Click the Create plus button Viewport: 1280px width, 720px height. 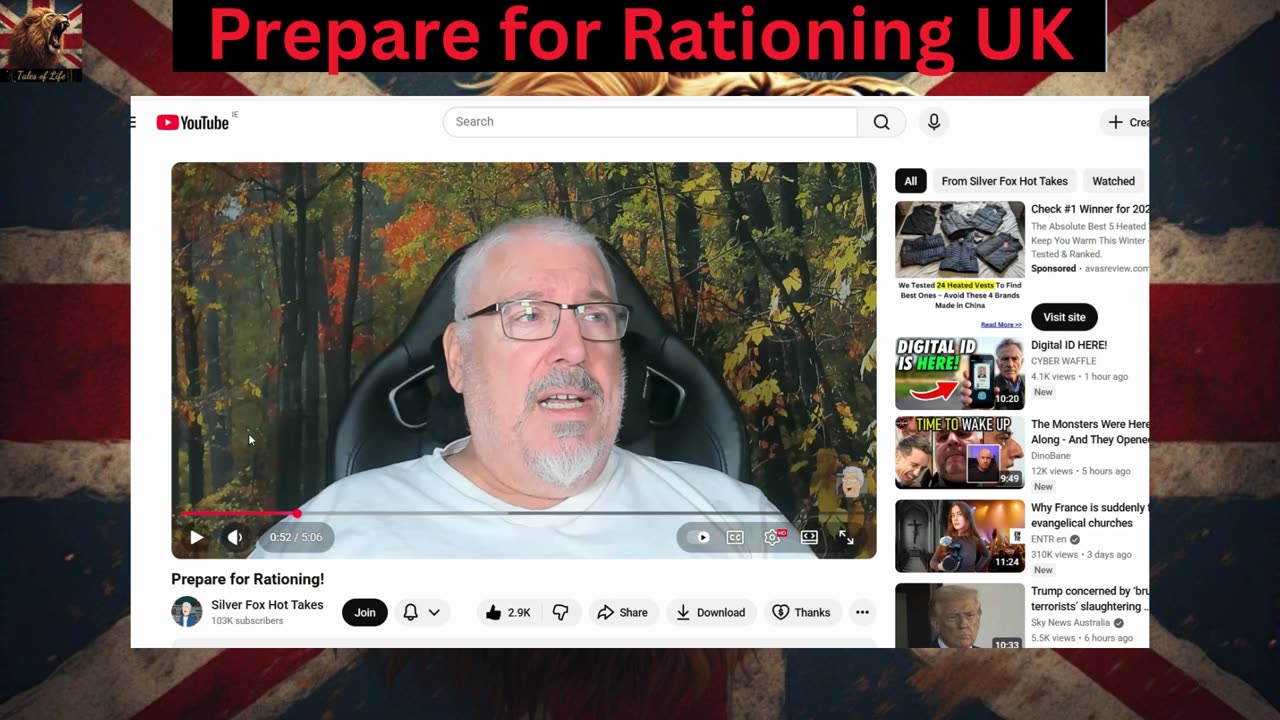tap(1125, 122)
